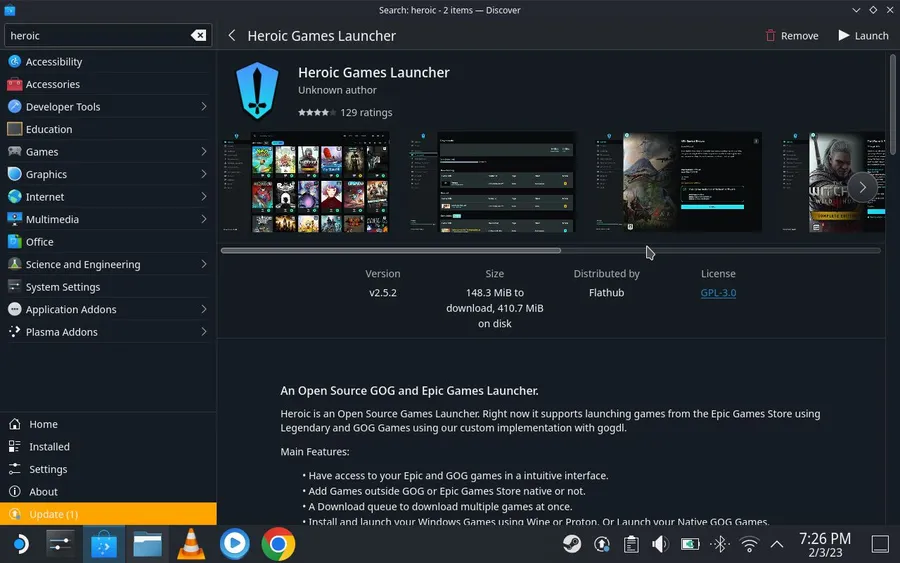
Task: Click the Developer Tools icon
Action: [15, 106]
